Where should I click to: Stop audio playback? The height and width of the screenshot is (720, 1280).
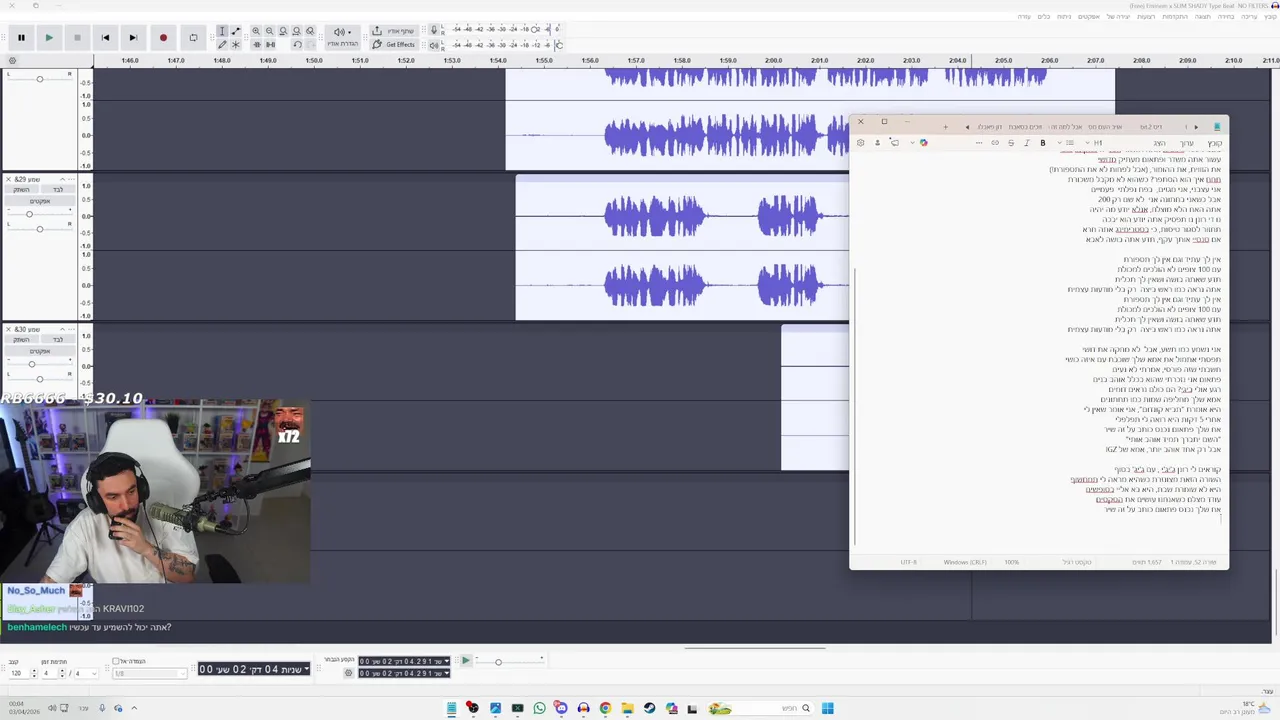point(77,38)
